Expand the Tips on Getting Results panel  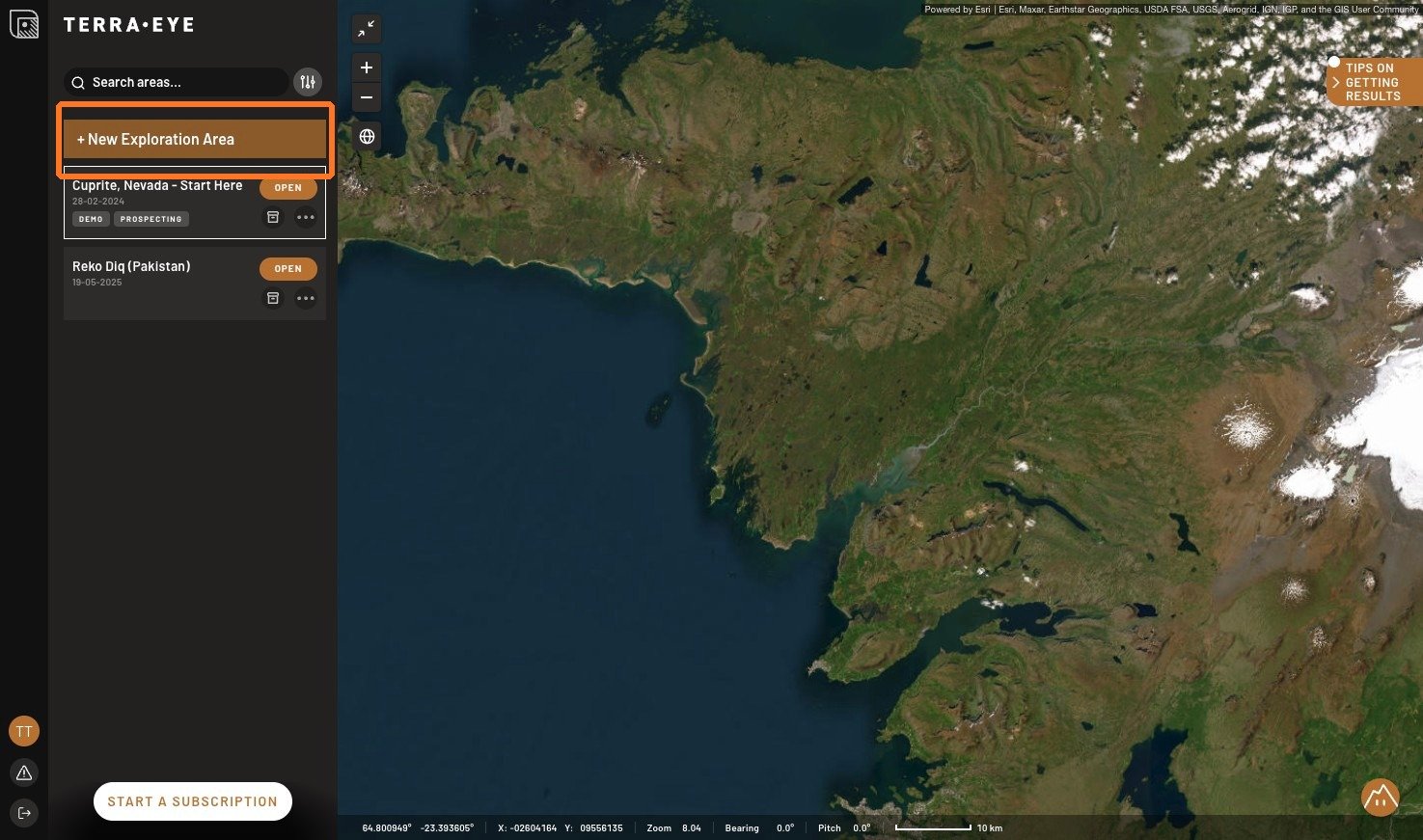tap(1373, 82)
